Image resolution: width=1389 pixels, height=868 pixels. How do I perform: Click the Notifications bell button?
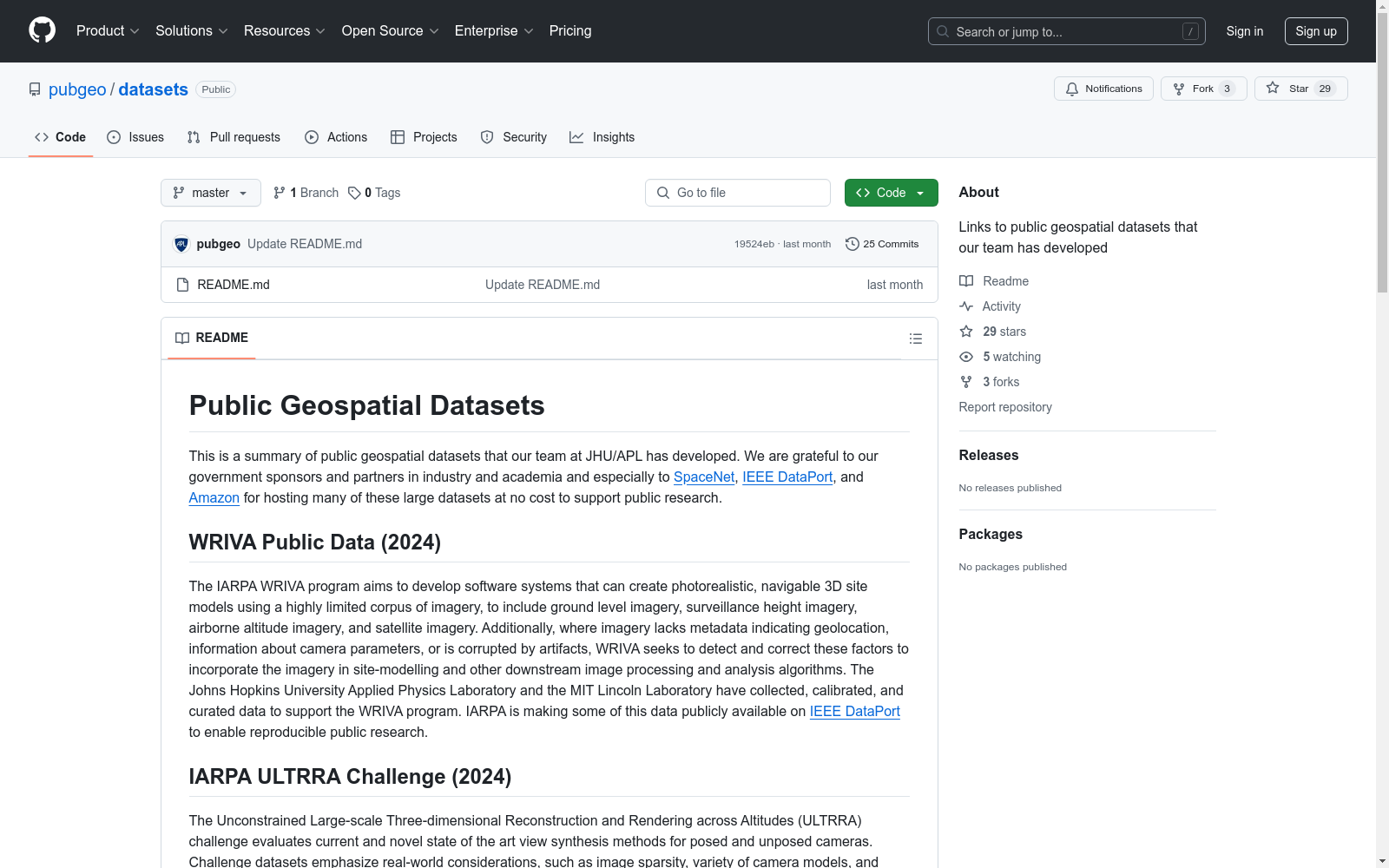pos(1103,89)
